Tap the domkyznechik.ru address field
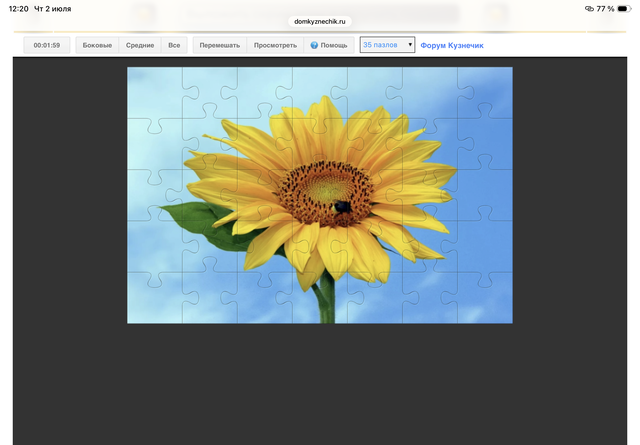 pos(320,21)
